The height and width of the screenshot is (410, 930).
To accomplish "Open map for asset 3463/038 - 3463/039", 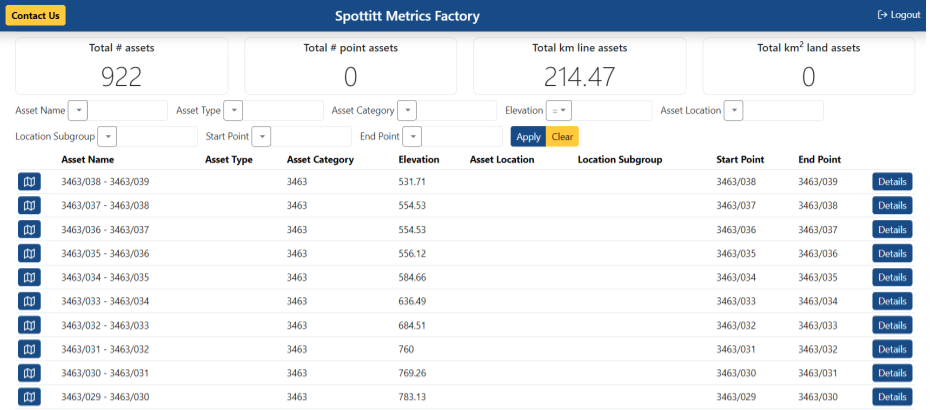I will [29, 182].
